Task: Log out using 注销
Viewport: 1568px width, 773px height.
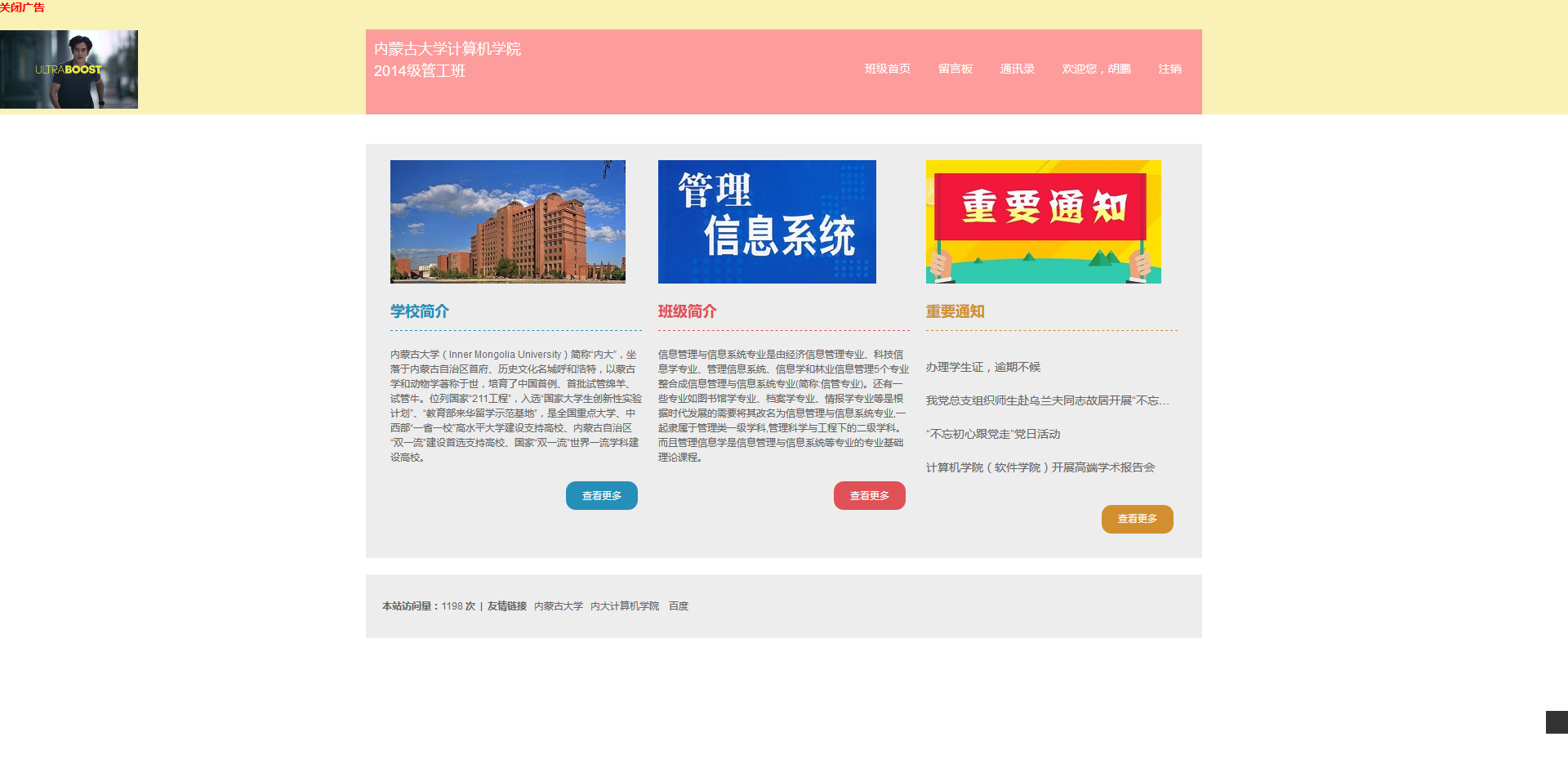Action: (x=1169, y=69)
